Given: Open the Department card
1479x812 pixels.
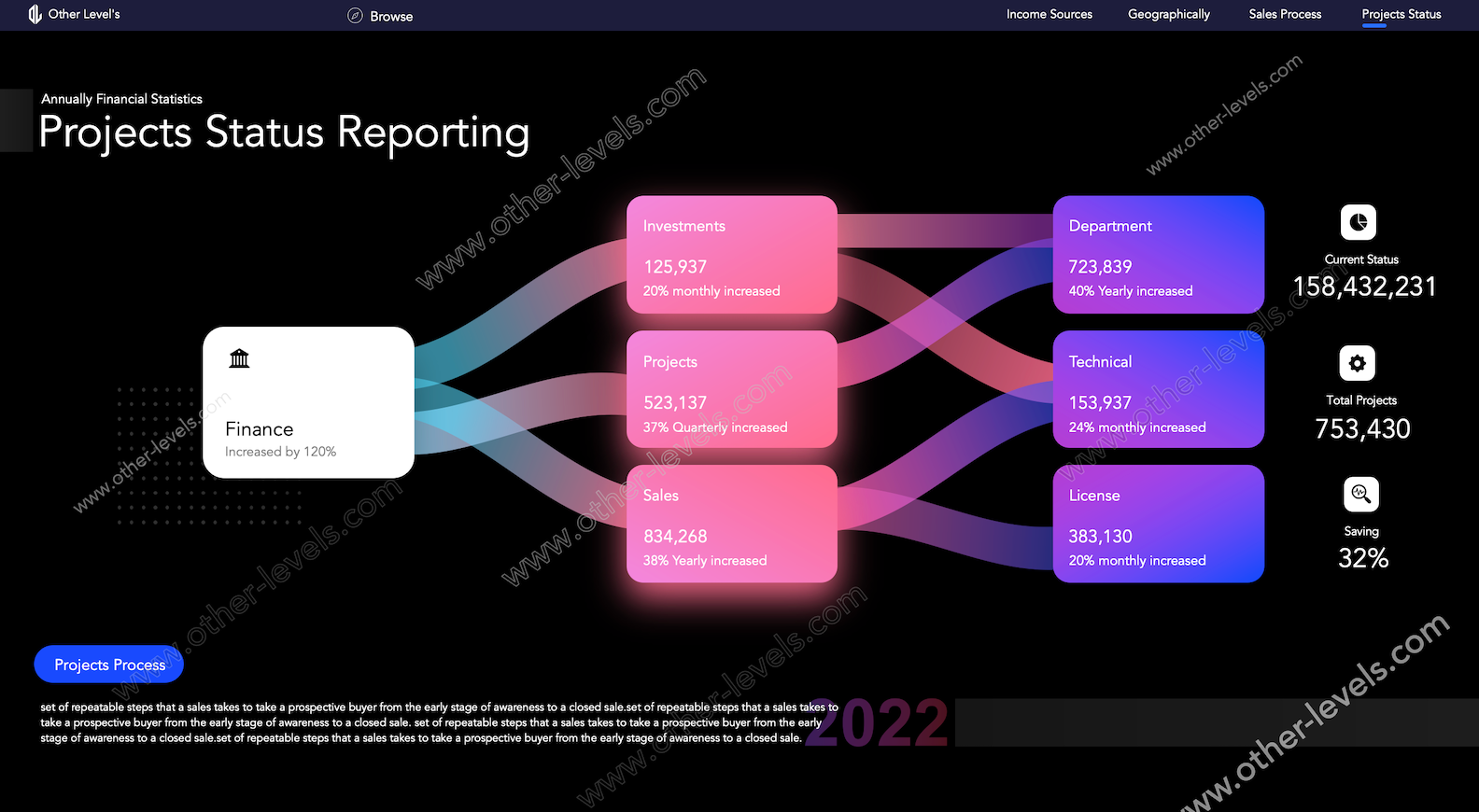Looking at the screenshot, I should (1159, 254).
